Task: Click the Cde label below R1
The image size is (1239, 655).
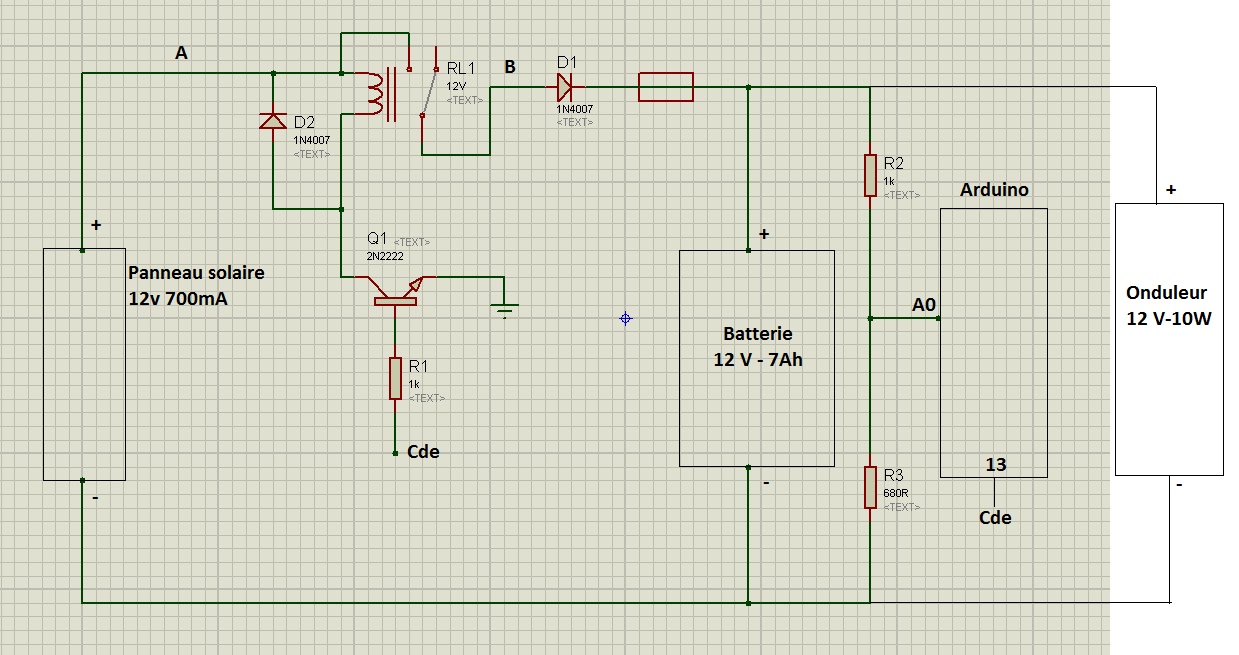Action: point(423,451)
